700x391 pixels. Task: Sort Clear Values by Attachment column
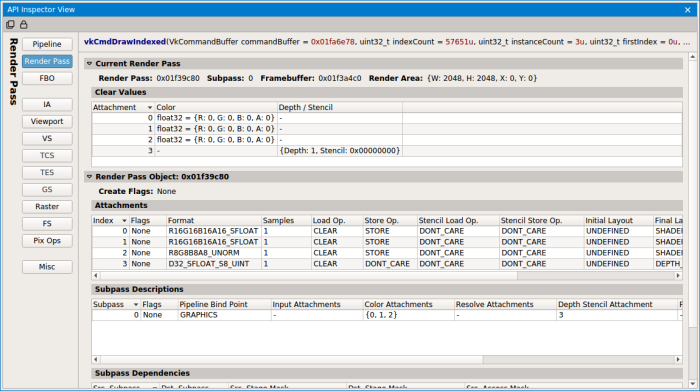pos(123,107)
